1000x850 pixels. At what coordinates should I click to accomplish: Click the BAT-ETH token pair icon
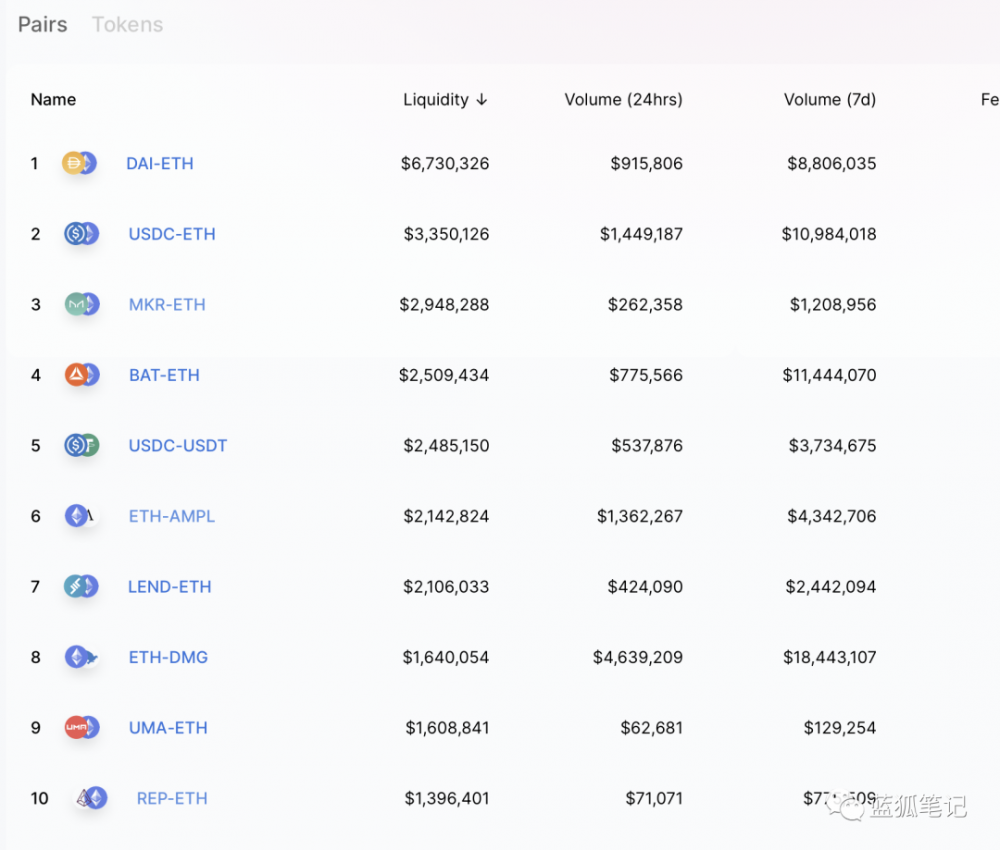pyautogui.click(x=82, y=375)
